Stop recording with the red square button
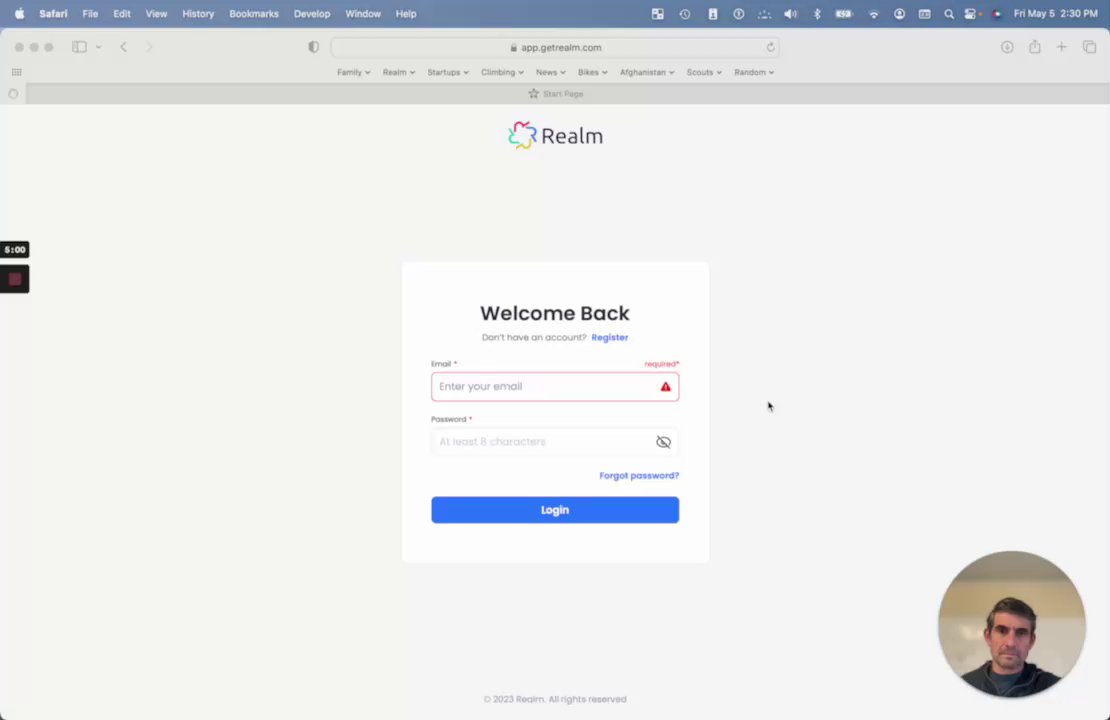Screen dimensions: 1110x720 14,279
